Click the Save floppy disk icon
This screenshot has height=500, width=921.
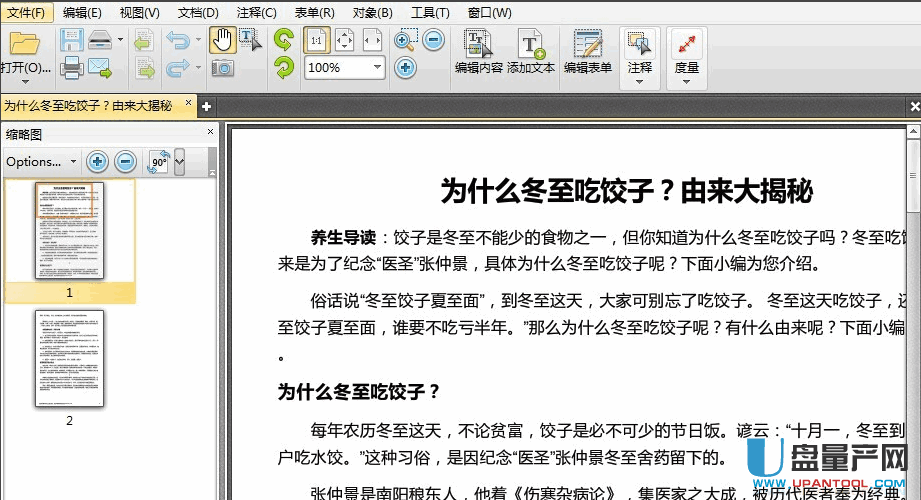[72, 41]
